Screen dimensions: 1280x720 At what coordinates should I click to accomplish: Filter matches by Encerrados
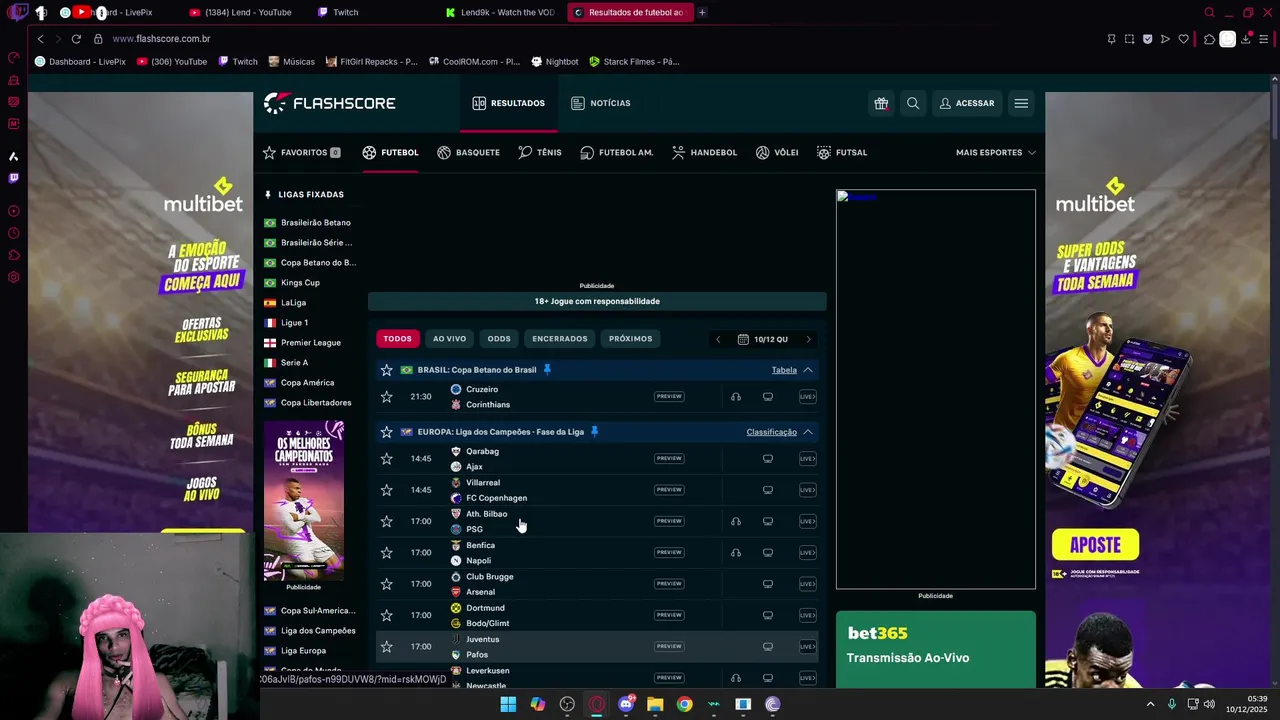pyautogui.click(x=560, y=339)
